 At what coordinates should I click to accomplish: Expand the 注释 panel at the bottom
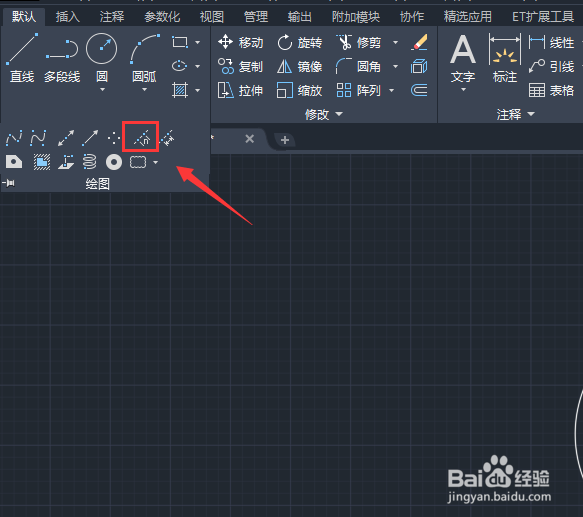click(x=515, y=114)
